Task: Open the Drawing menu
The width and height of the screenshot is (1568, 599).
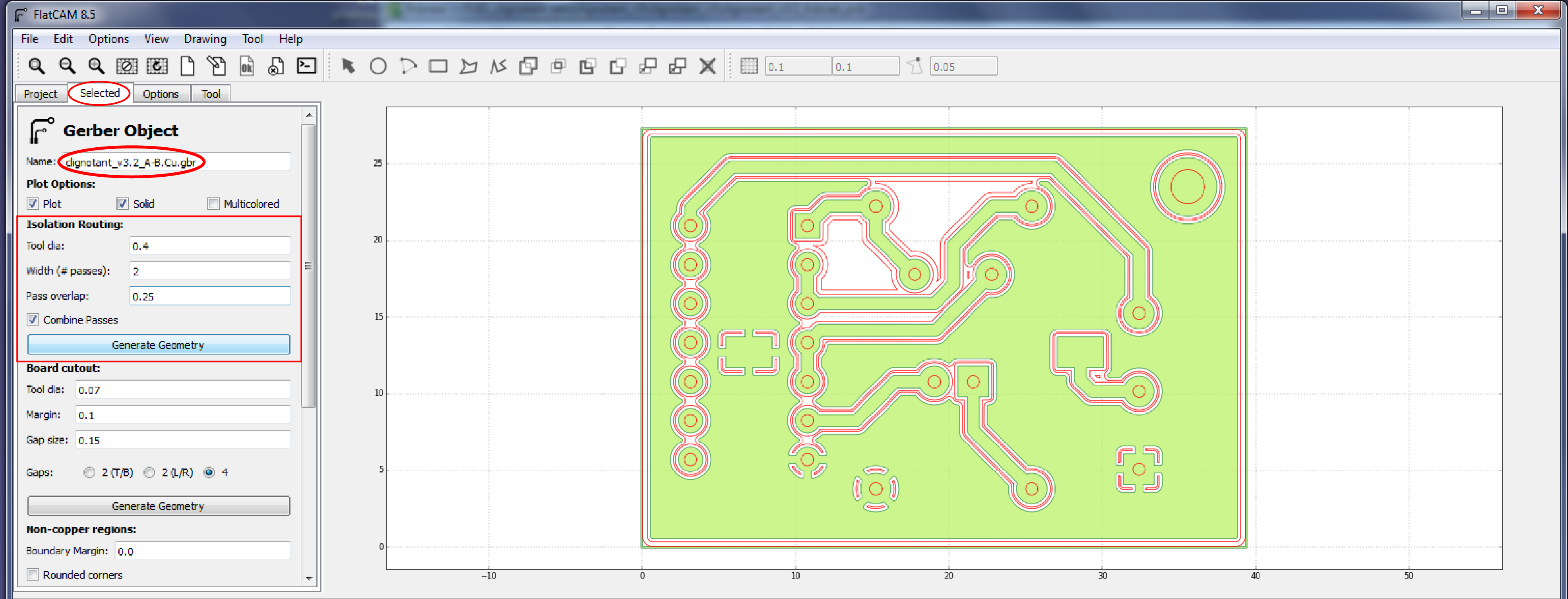Action: click(205, 38)
